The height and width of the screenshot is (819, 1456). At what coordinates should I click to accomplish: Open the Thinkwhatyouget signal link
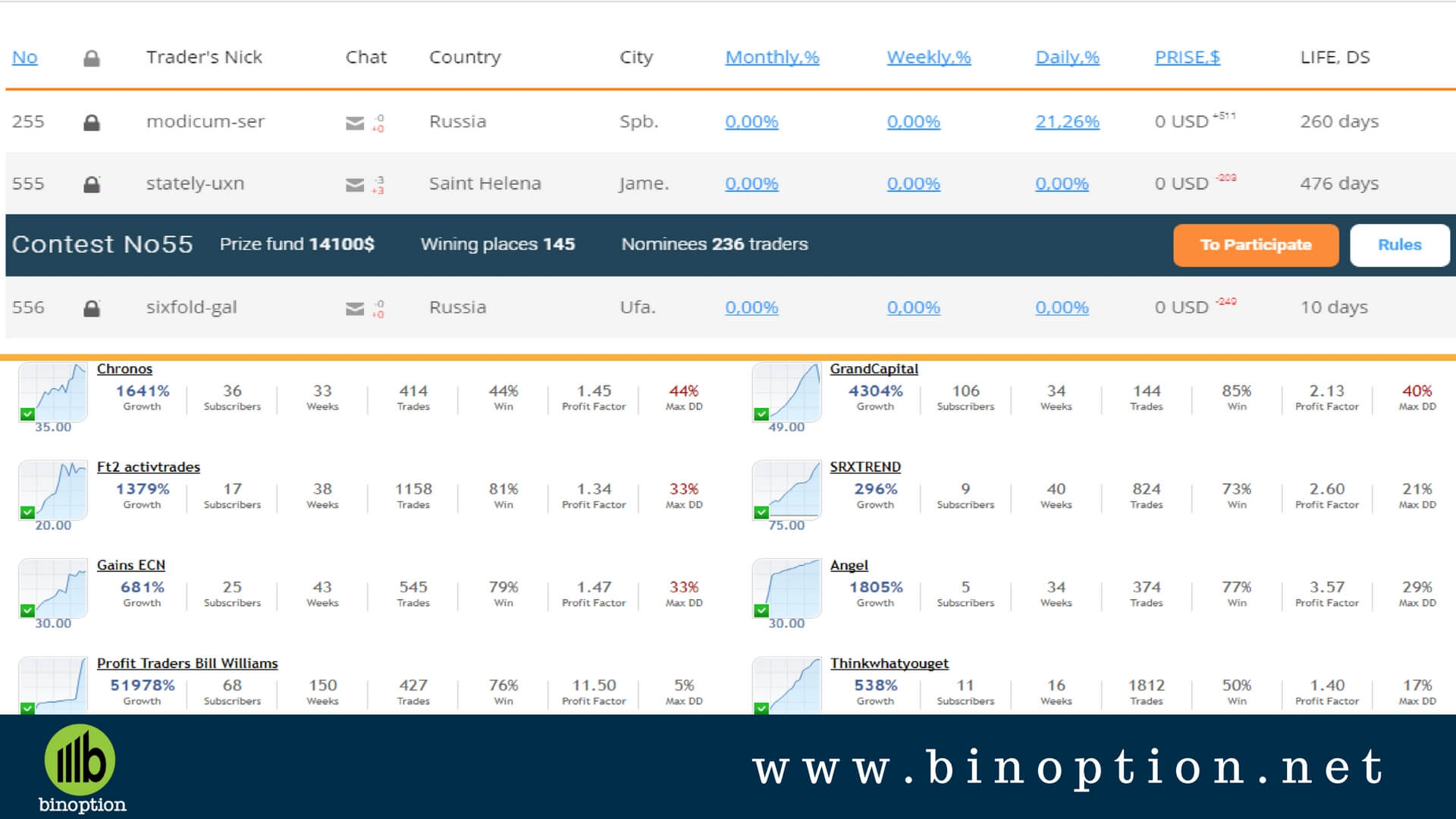coord(889,664)
